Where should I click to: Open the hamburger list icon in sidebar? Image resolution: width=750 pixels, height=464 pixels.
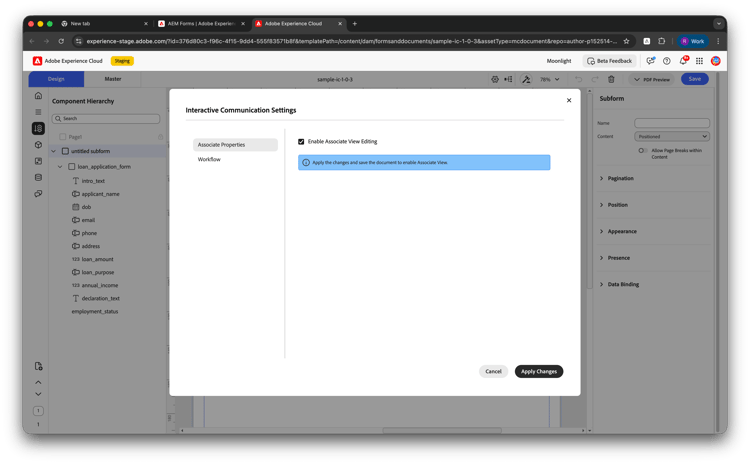(x=38, y=112)
